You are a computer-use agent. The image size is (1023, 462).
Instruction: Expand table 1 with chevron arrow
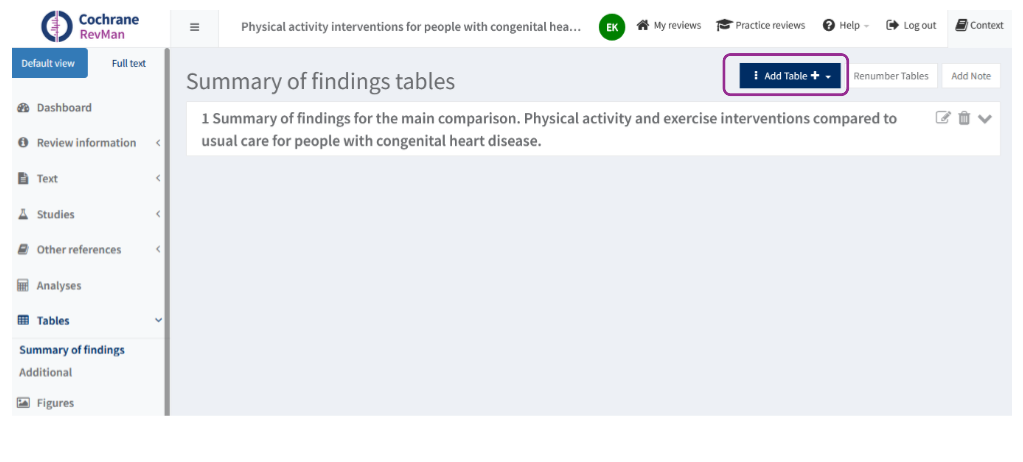point(985,119)
